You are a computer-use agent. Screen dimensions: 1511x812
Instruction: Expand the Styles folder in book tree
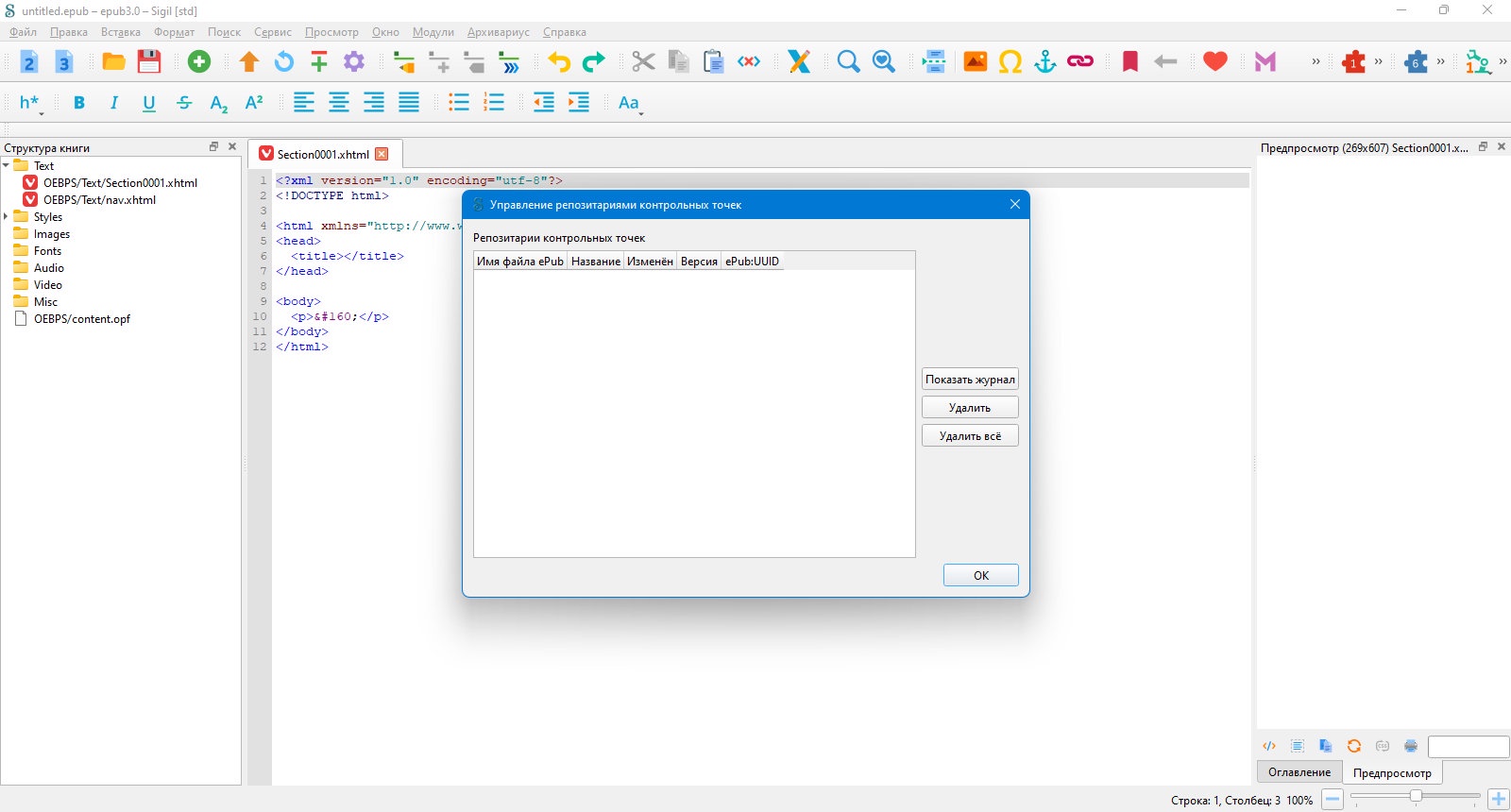[x=6, y=217]
